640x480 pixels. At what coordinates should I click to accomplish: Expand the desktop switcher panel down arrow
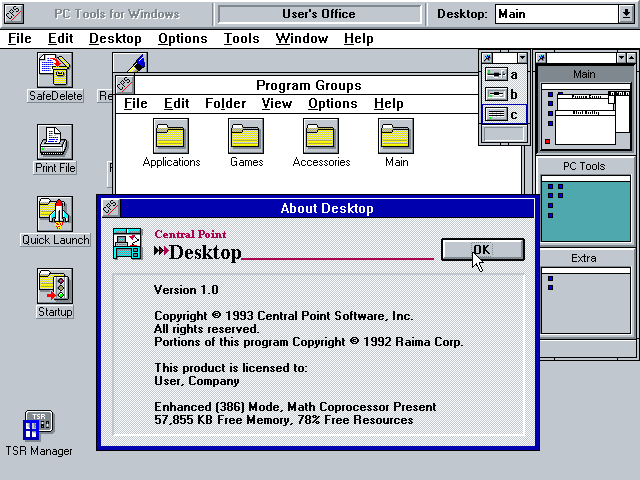[621, 58]
